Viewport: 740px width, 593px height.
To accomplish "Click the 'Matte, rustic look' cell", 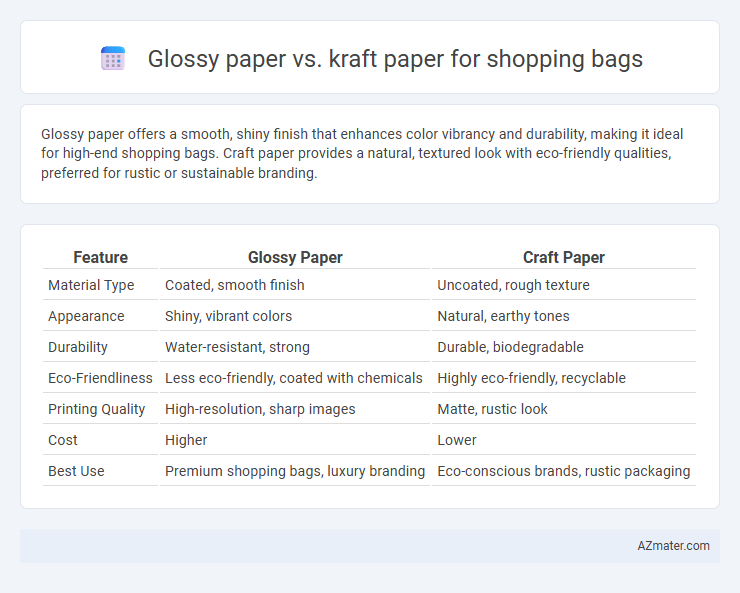I will click(563, 409).
